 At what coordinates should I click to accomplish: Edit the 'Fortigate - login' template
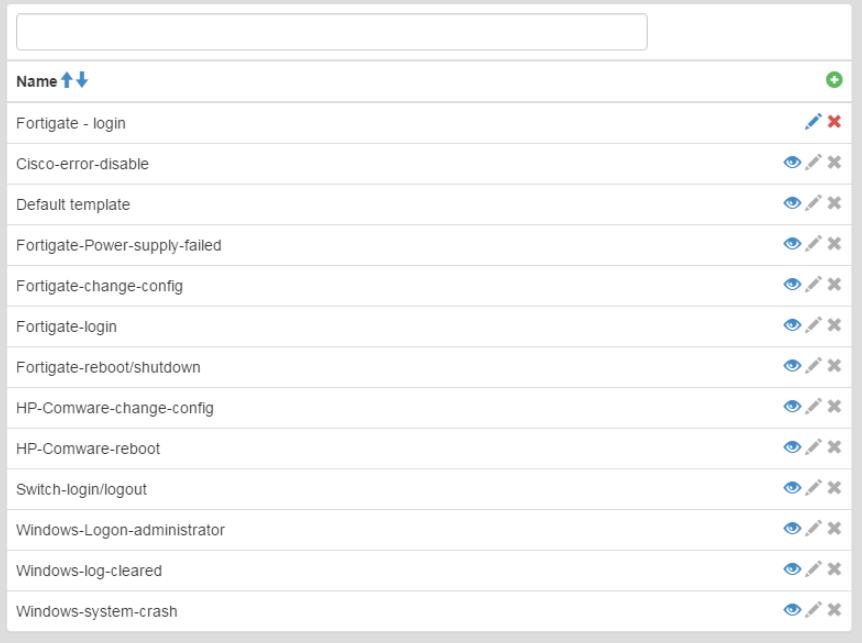(x=813, y=122)
